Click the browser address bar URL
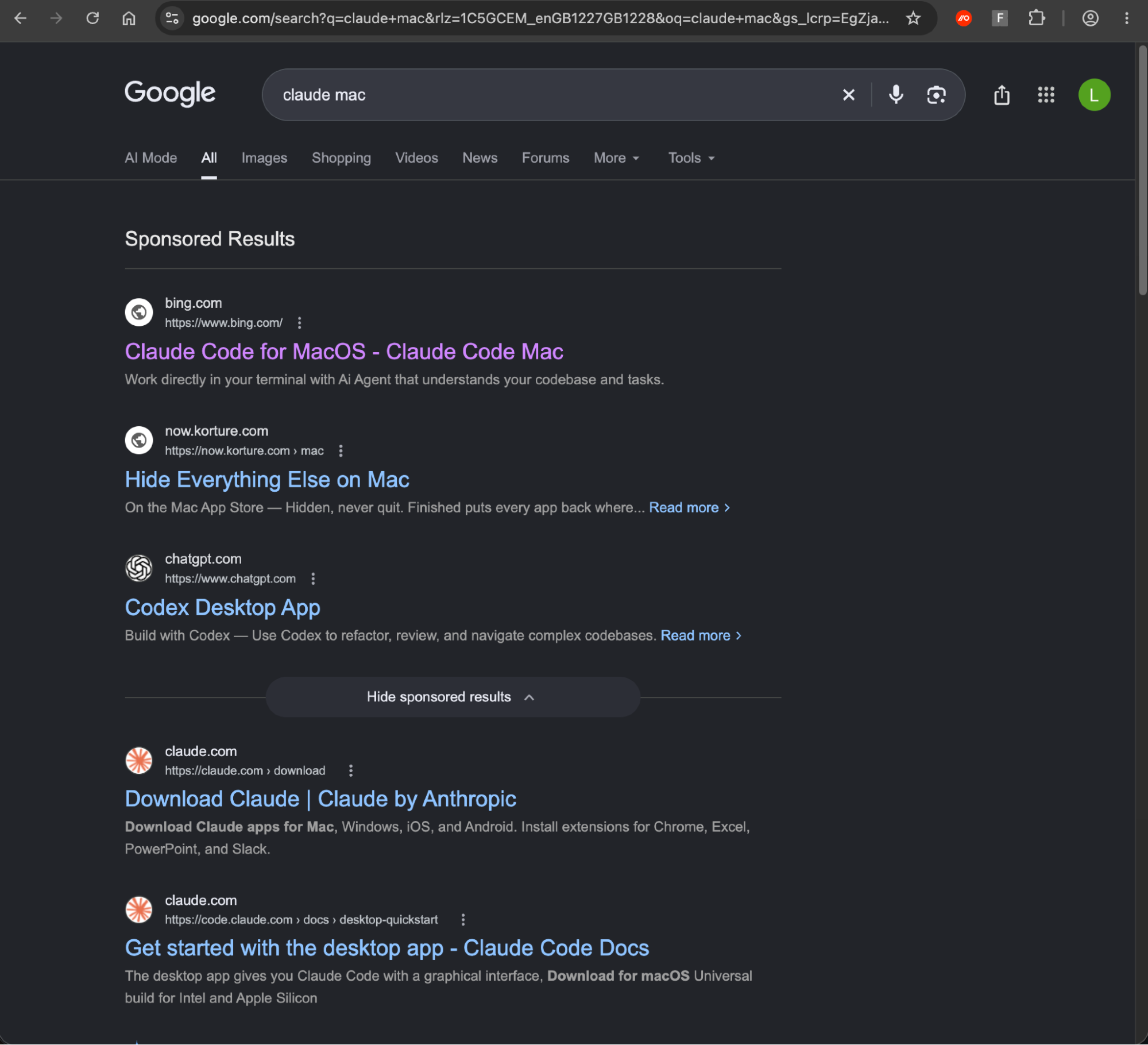1148x1045 pixels. (540, 18)
